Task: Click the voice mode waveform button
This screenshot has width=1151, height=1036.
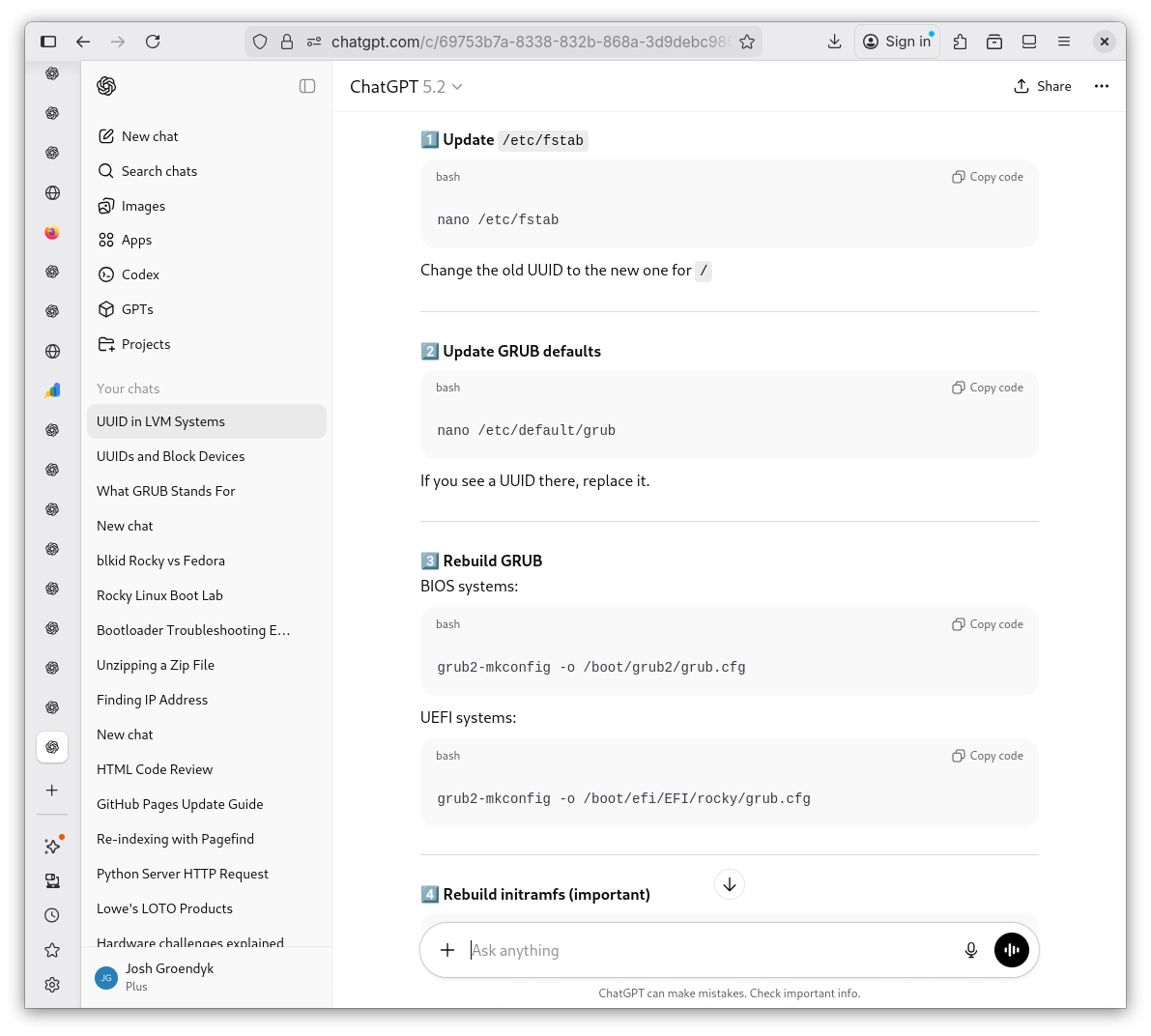Action: click(1011, 950)
